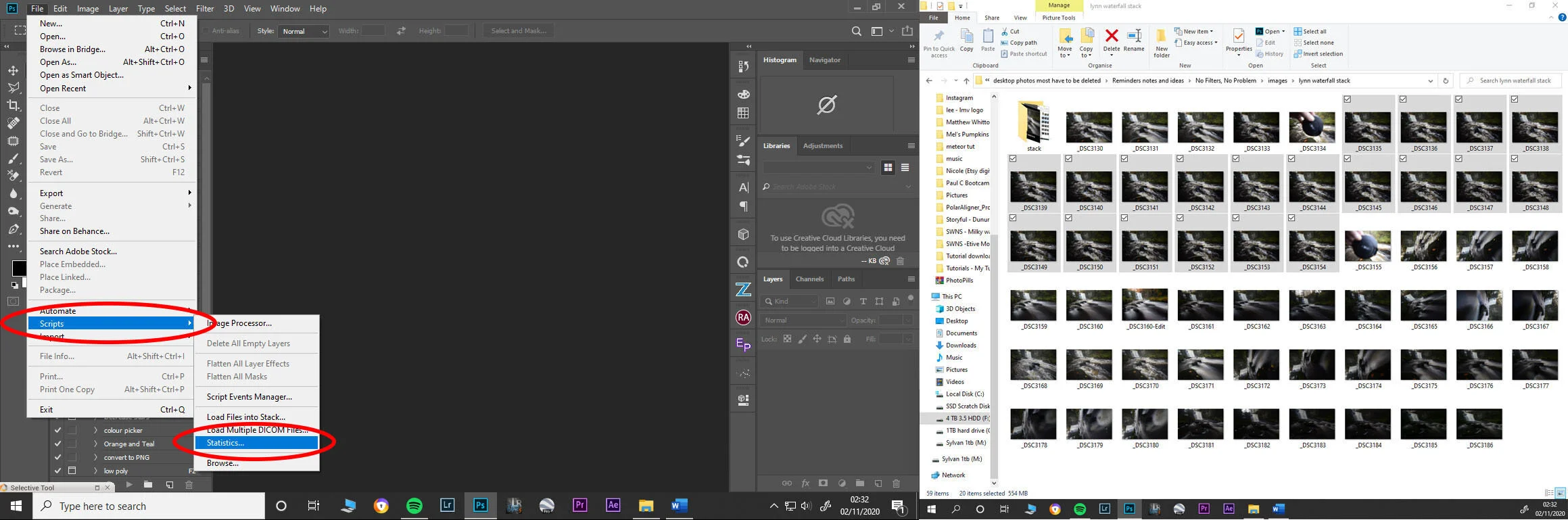Untick the checkbox on _DSC3135 thumbnail
The image size is (1568, 520).
[1348, 99]
